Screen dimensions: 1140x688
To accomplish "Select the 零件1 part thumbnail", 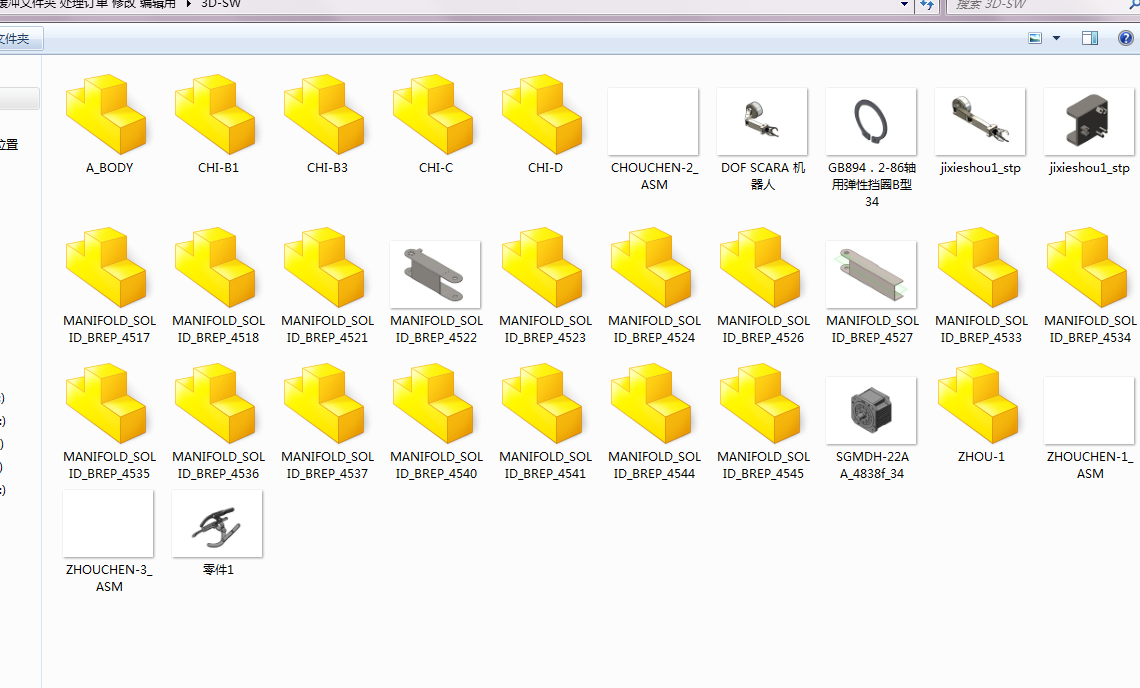I will pos(217,524).
